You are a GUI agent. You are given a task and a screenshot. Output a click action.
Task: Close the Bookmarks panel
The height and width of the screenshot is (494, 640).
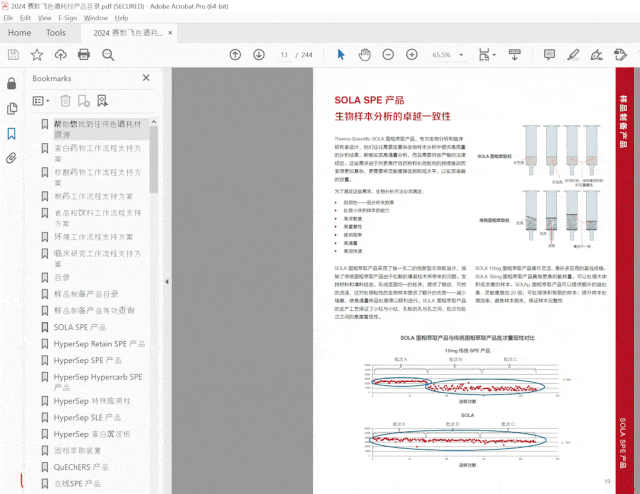(146, 78)
